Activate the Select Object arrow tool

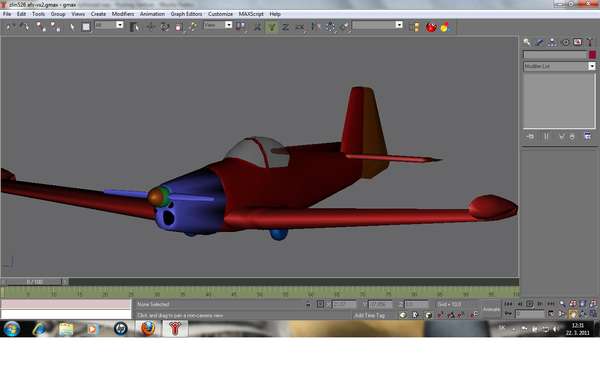tap(72, 27)
